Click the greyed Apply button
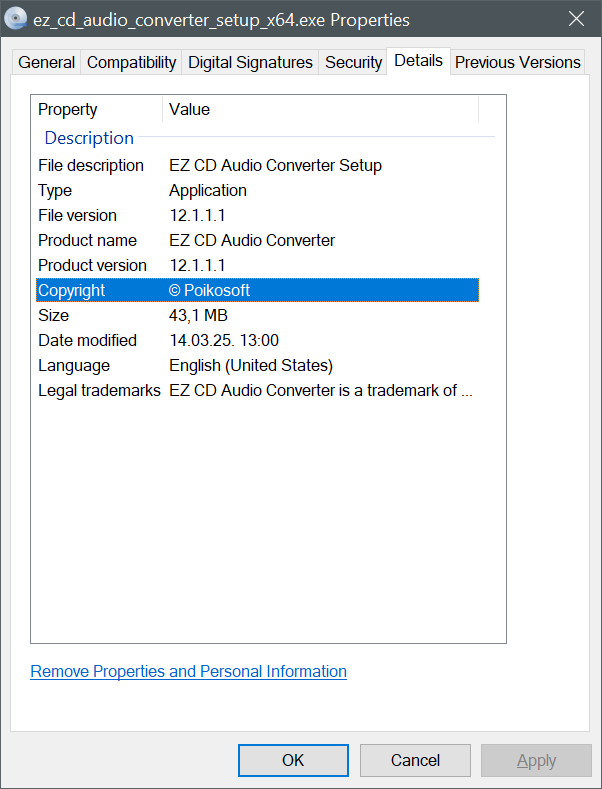This screenshot has width=602, height=789. click(x=537, y=760)
